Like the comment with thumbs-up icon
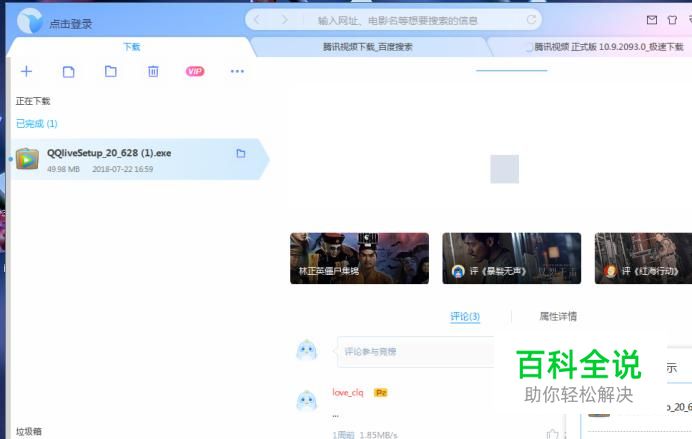692x439 pixels. click(552, 434)
